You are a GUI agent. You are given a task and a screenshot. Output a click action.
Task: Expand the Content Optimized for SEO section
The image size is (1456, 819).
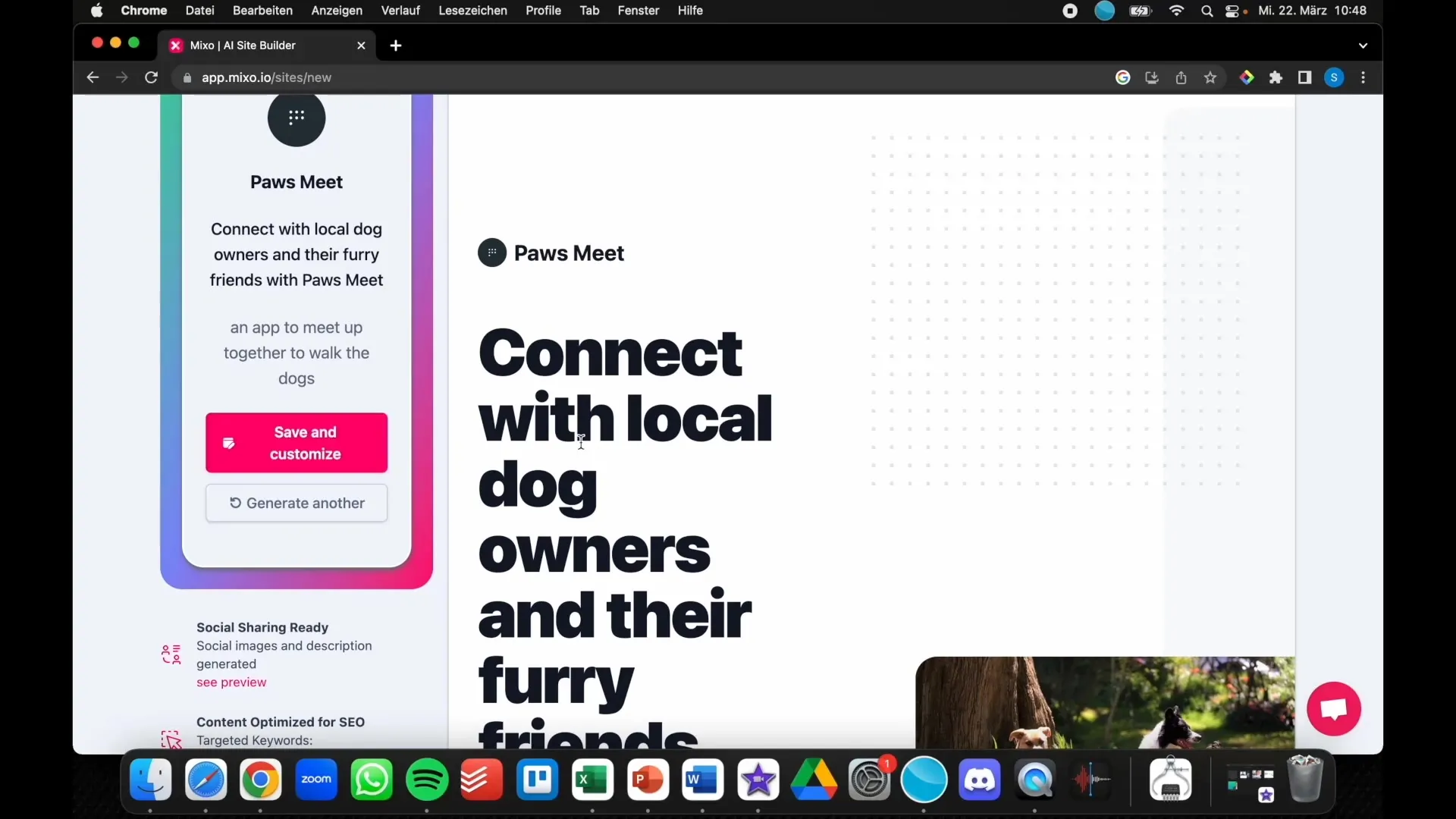click(281, 721)
